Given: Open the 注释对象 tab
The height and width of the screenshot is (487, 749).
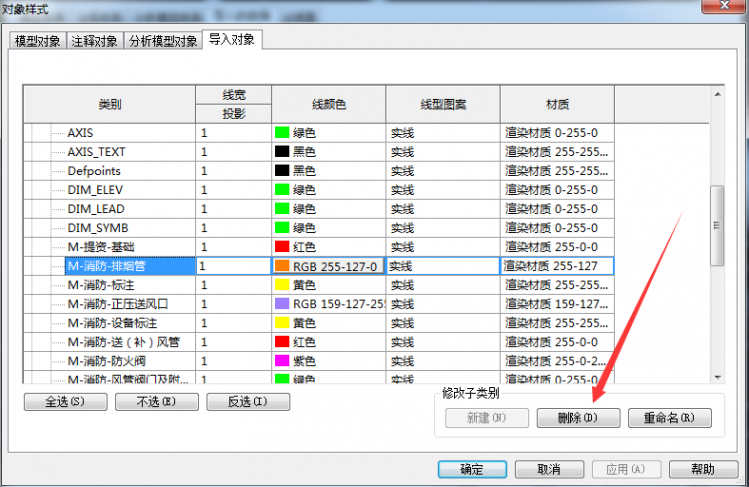Looking at the screenshot, I should pos(96,41).
